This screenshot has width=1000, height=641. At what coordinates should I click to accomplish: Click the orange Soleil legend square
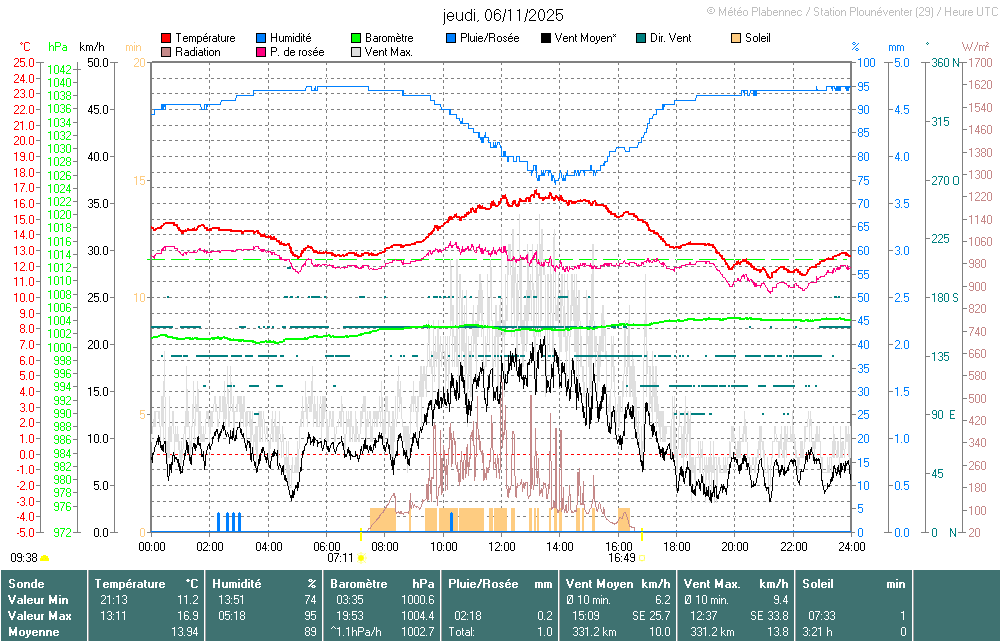(736, 38)
